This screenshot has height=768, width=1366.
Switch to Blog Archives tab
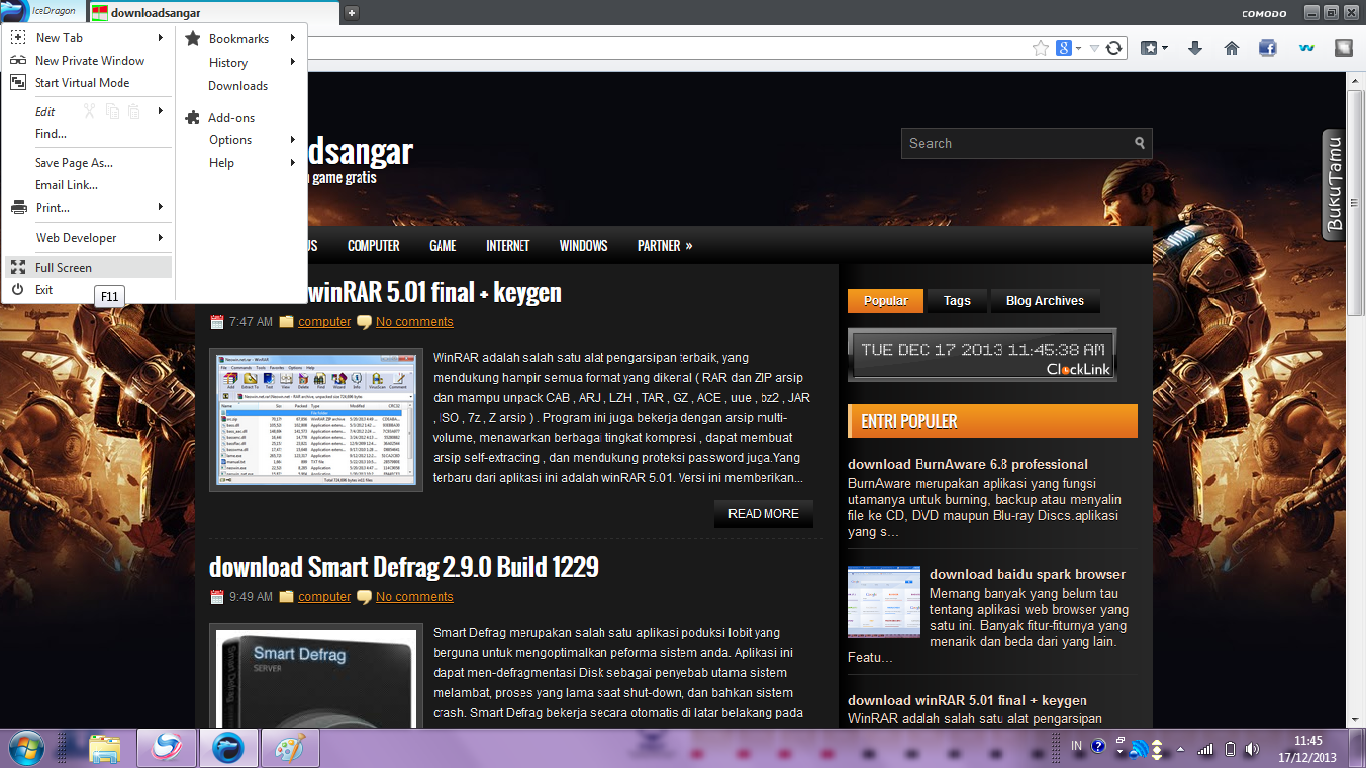pos(1044,300)
